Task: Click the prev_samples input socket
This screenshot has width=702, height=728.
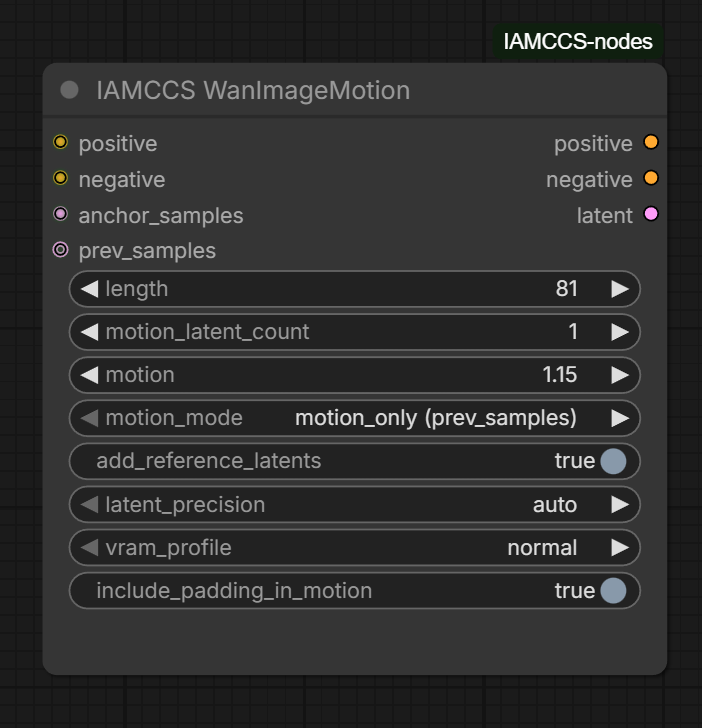Action: [60, 250]
